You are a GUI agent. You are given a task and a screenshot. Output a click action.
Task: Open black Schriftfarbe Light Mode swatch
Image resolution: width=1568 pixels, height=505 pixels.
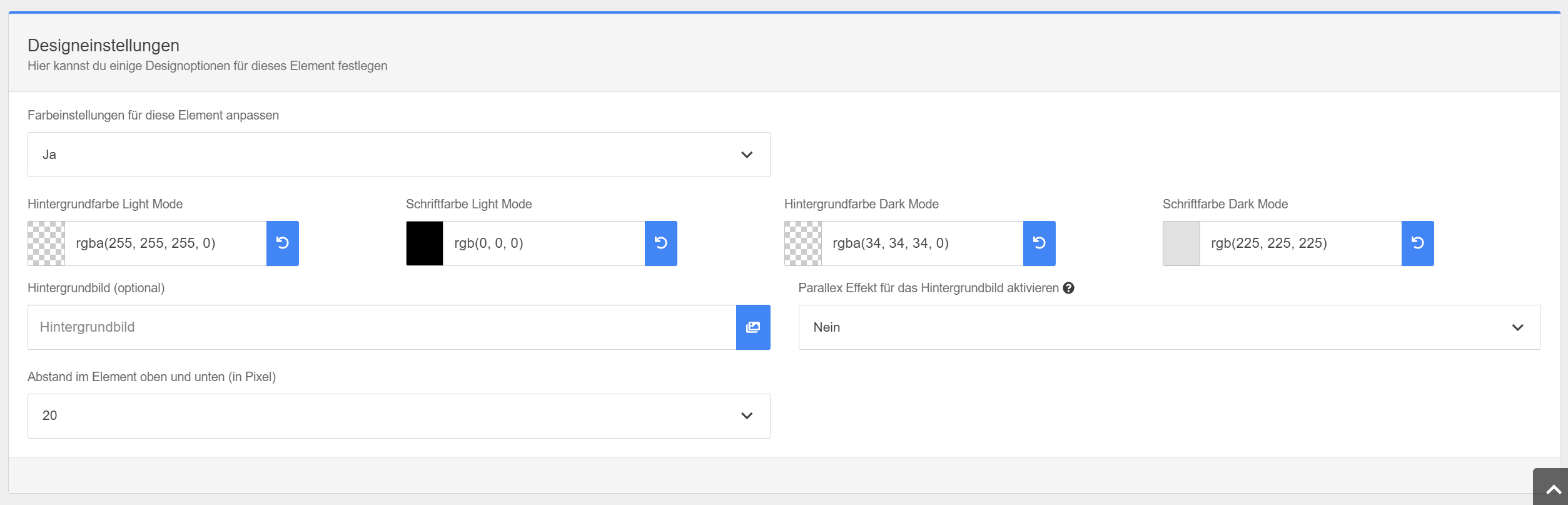point(425,243)
